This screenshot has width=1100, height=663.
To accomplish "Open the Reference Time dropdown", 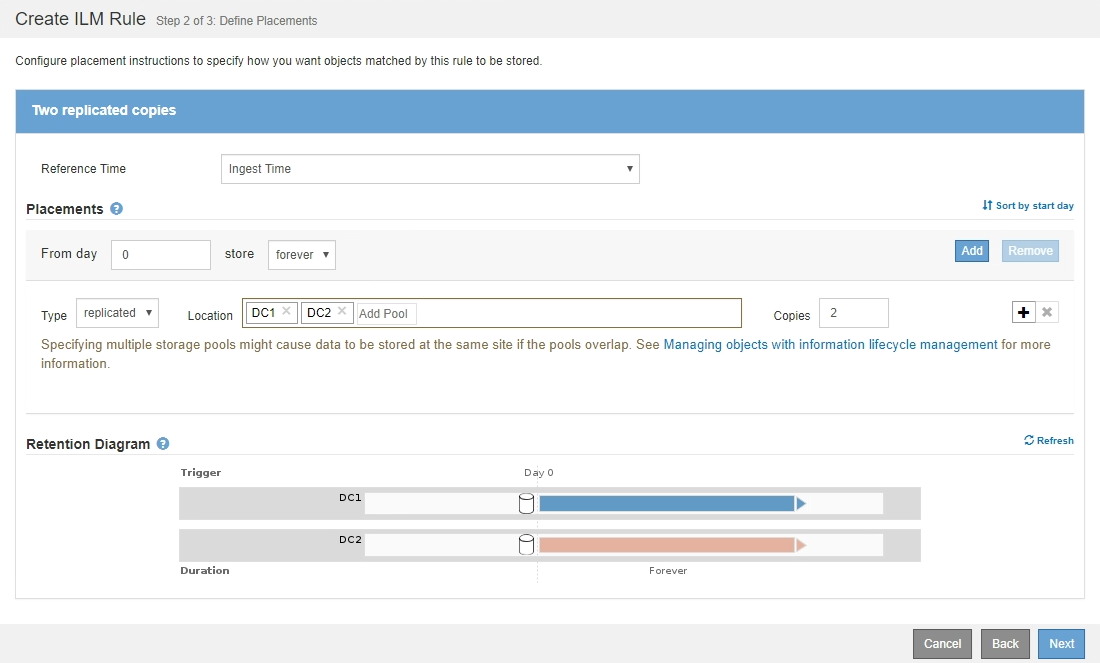I will pyautogui.click(x=429, y=169).
